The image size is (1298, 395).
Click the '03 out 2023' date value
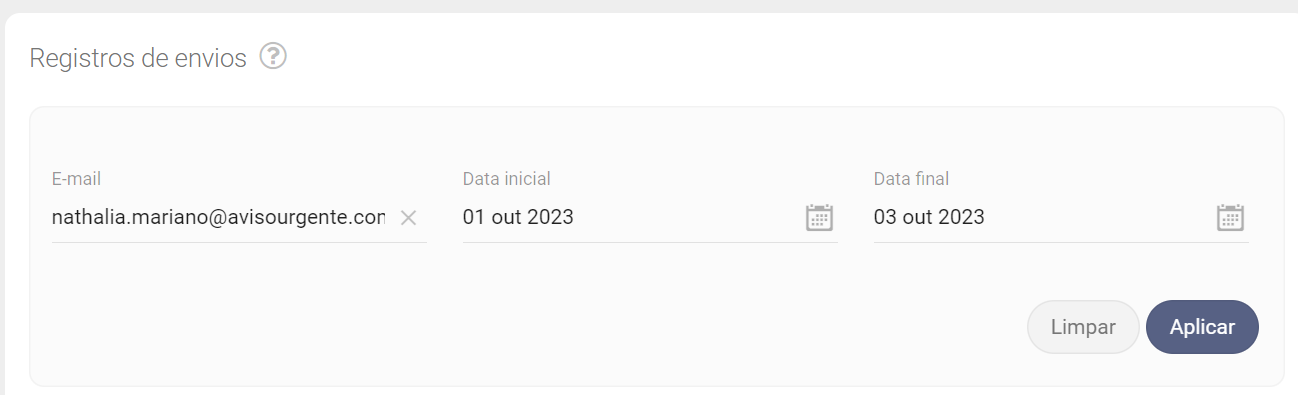tap(929, 217)
